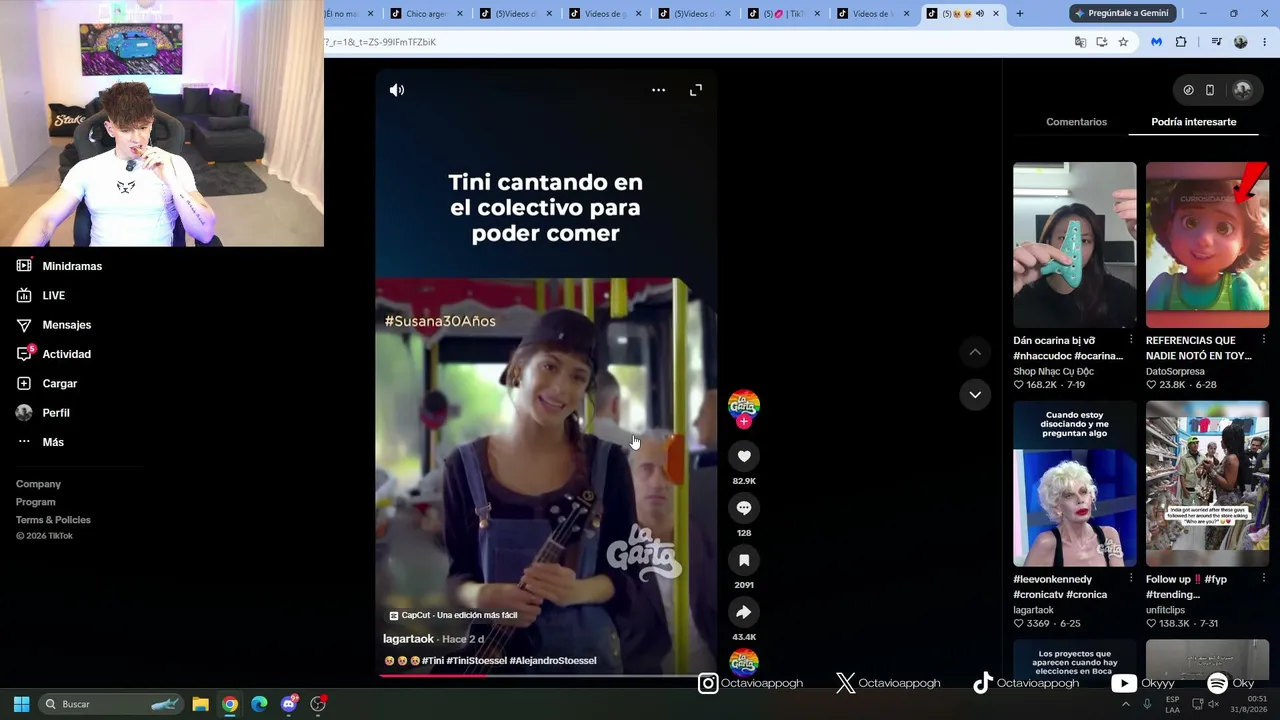This screenshot has width=1280, height=720.
Task: Select the Podría interesarte tab
Action: point(1194,122)
